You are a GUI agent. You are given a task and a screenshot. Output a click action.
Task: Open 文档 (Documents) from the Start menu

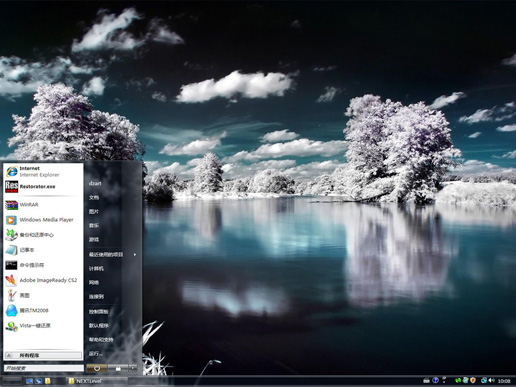(113, 197)
